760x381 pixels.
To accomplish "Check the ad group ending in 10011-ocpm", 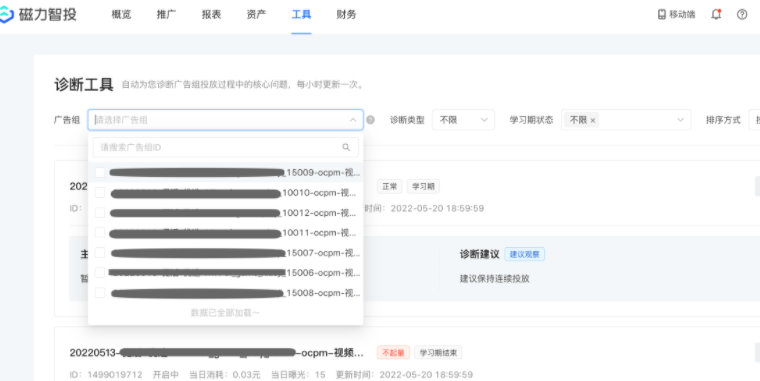I will [x=100, y=233].
